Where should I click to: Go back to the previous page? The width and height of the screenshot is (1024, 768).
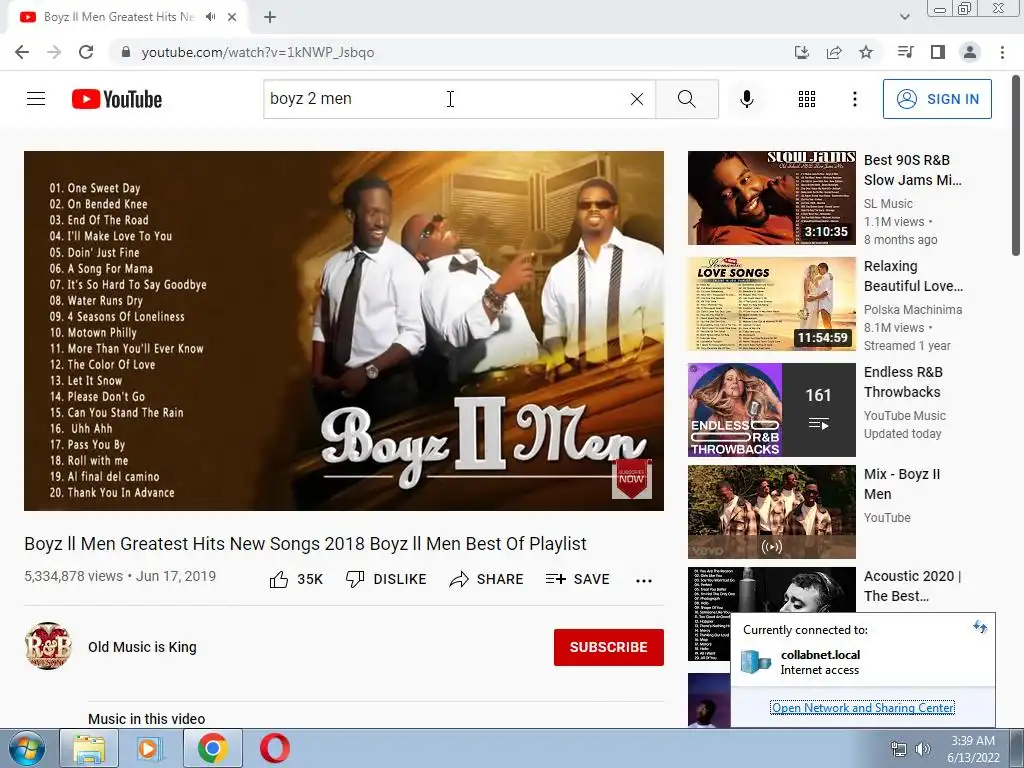click(22, 52)
